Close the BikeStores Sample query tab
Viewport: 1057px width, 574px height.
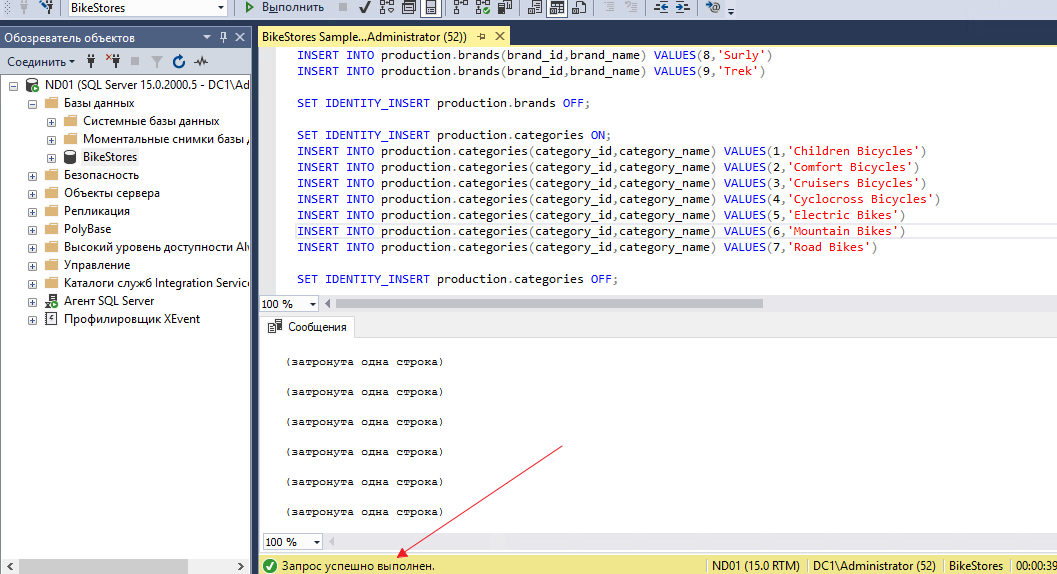coord(500,36)
